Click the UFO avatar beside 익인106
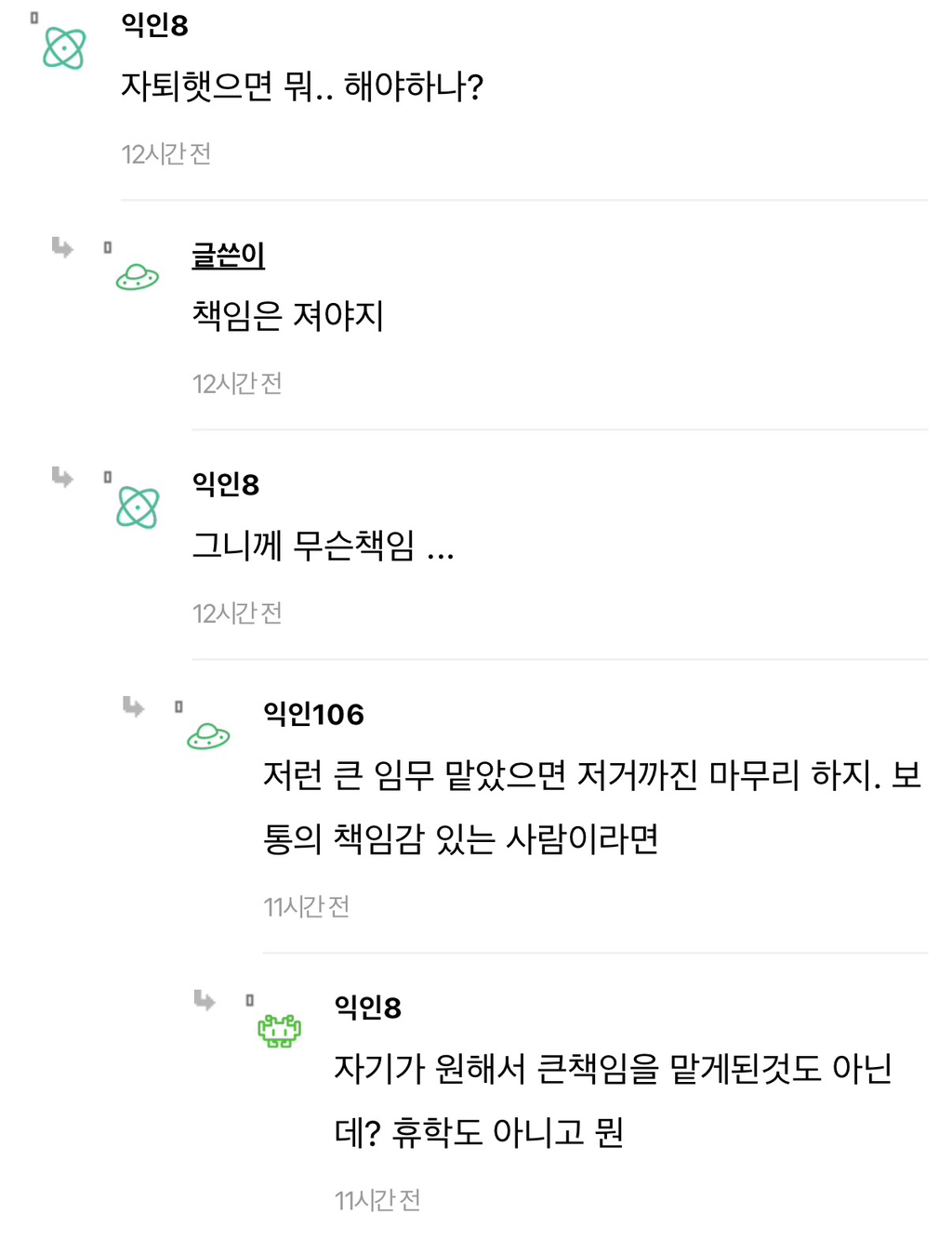952x1239 pixels. [x=208, y=737]
